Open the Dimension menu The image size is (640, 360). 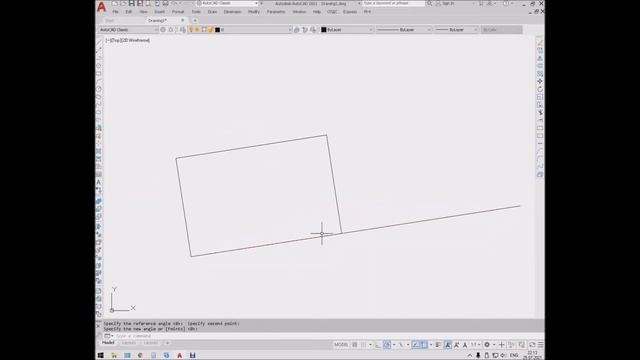[232, 12]
